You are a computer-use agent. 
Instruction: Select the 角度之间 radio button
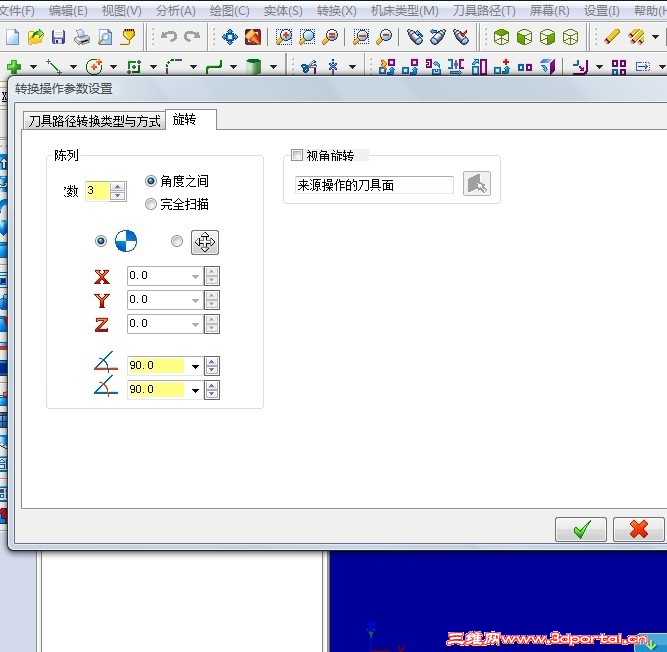click(x=151, y=181)
